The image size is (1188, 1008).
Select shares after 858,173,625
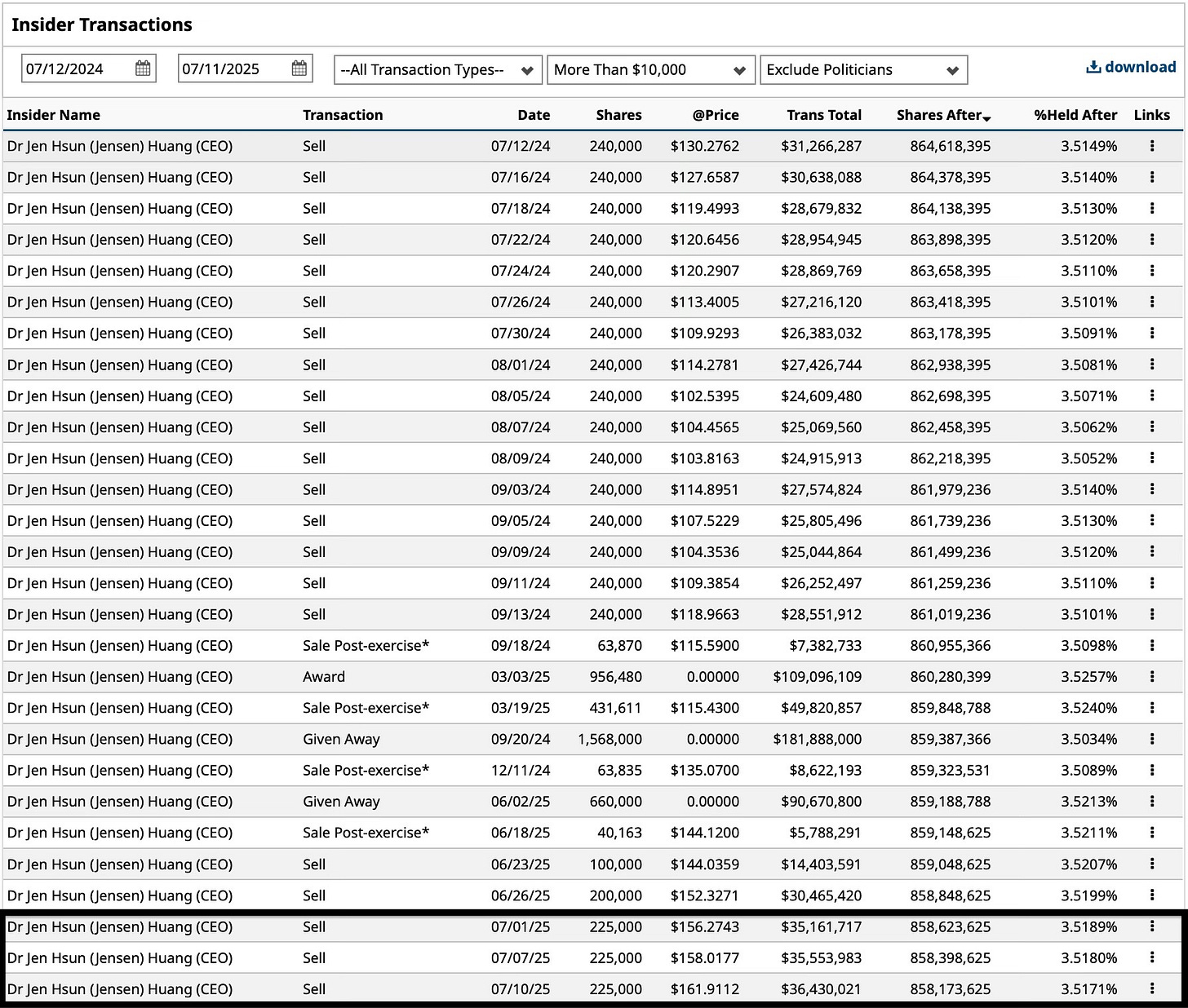[x=951, y=988]
